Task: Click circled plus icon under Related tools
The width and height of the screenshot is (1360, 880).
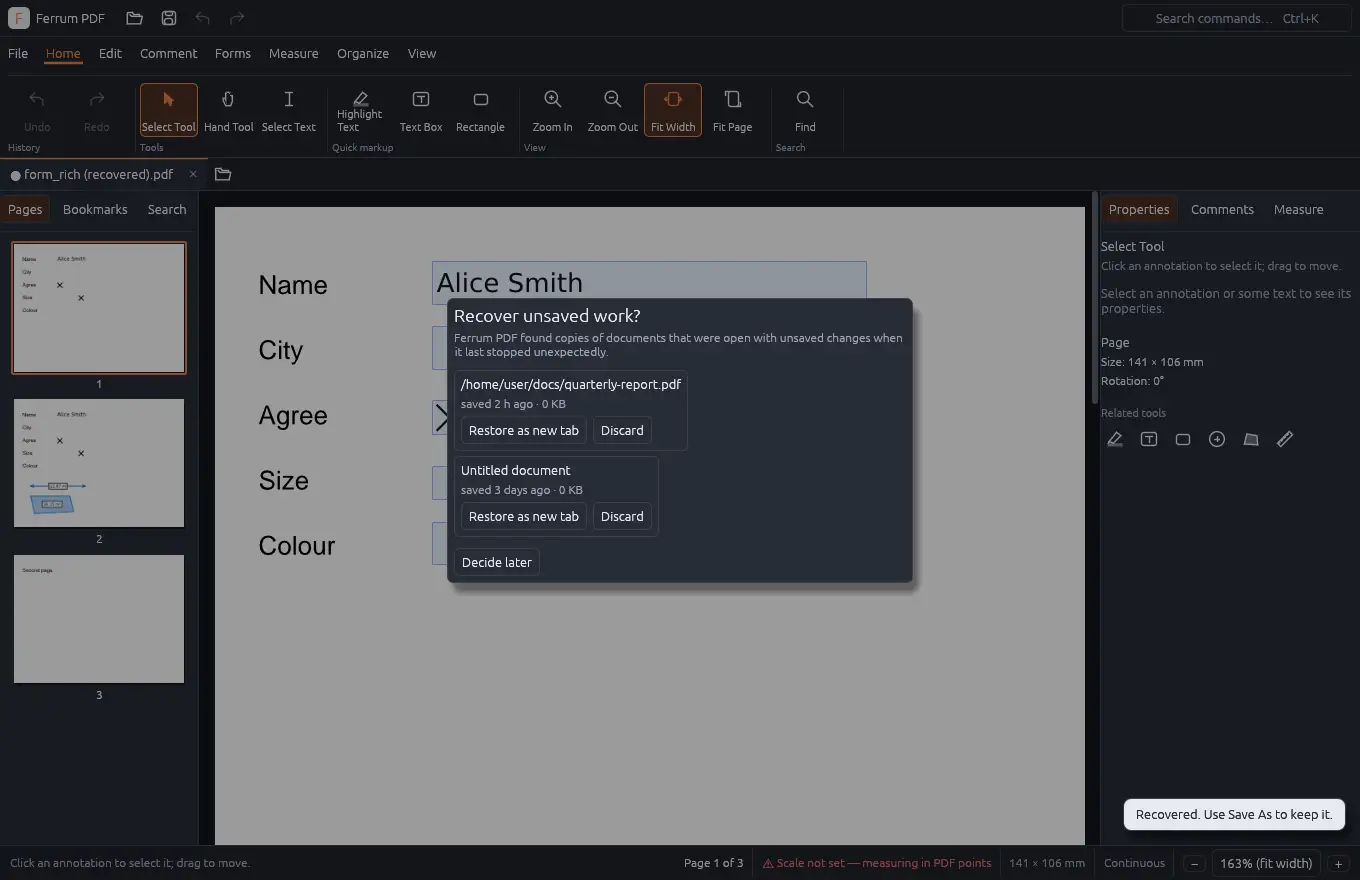Action: tap(1217, 439)
